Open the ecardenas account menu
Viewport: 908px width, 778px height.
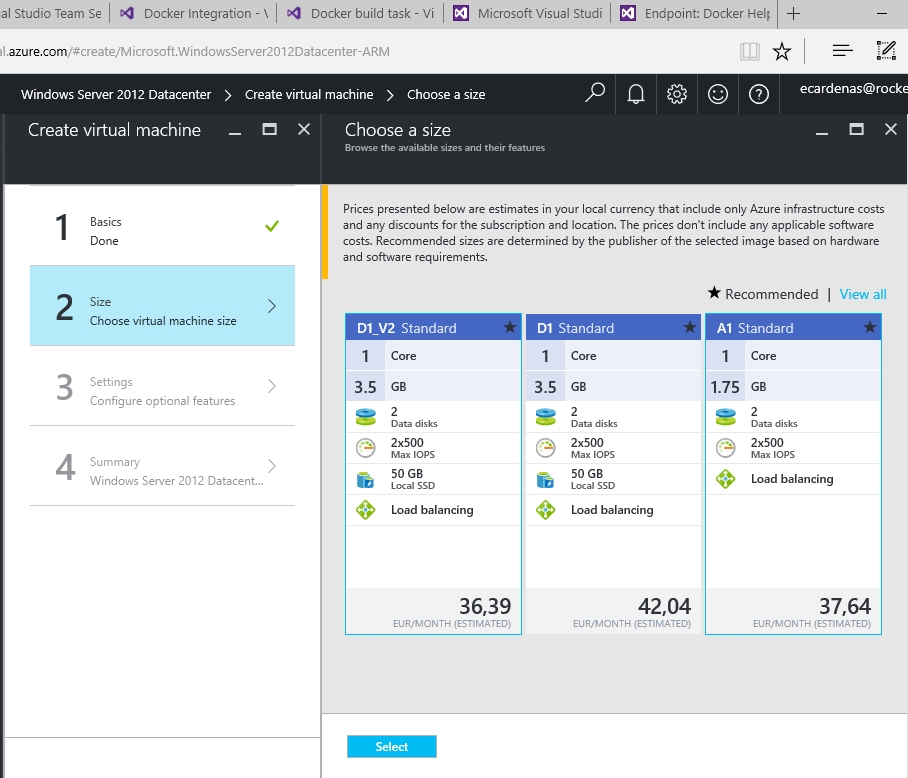click(854, 89)
